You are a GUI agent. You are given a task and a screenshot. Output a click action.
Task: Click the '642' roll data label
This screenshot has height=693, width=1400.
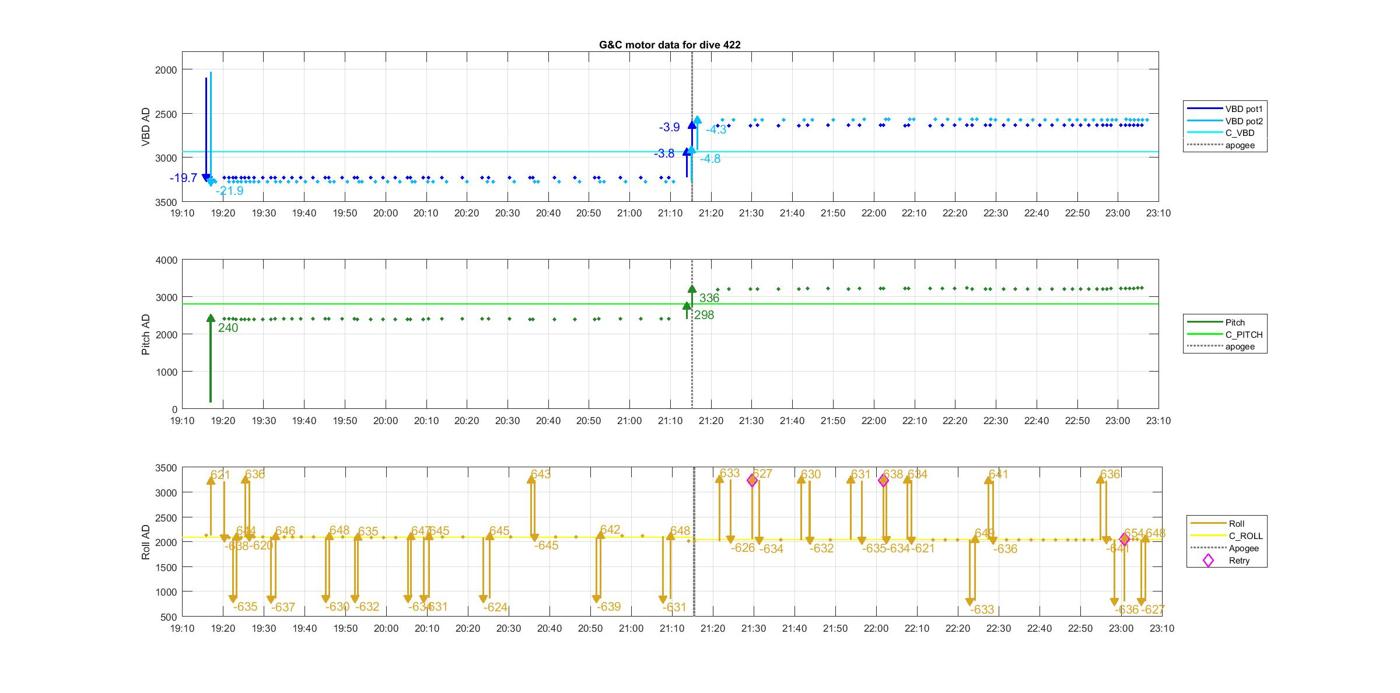610,530
